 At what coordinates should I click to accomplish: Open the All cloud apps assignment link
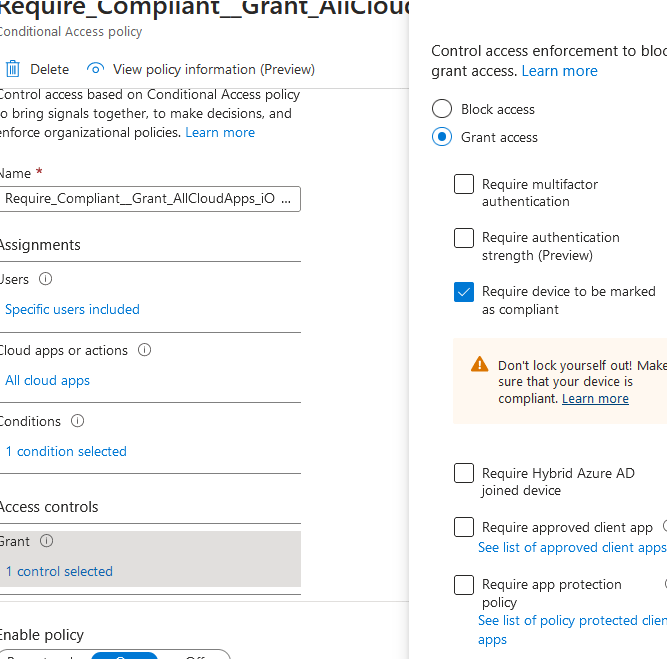47,380
